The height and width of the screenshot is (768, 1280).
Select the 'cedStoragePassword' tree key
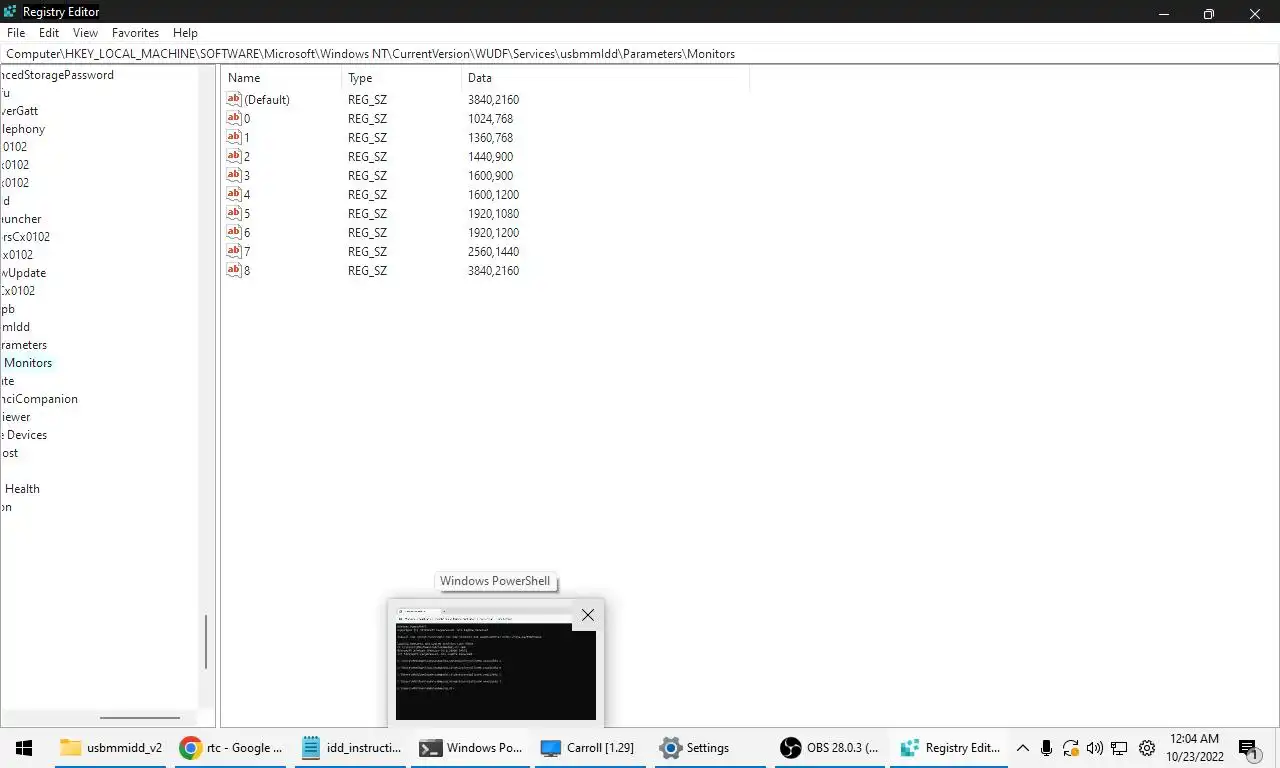click(x=57, y=75)
